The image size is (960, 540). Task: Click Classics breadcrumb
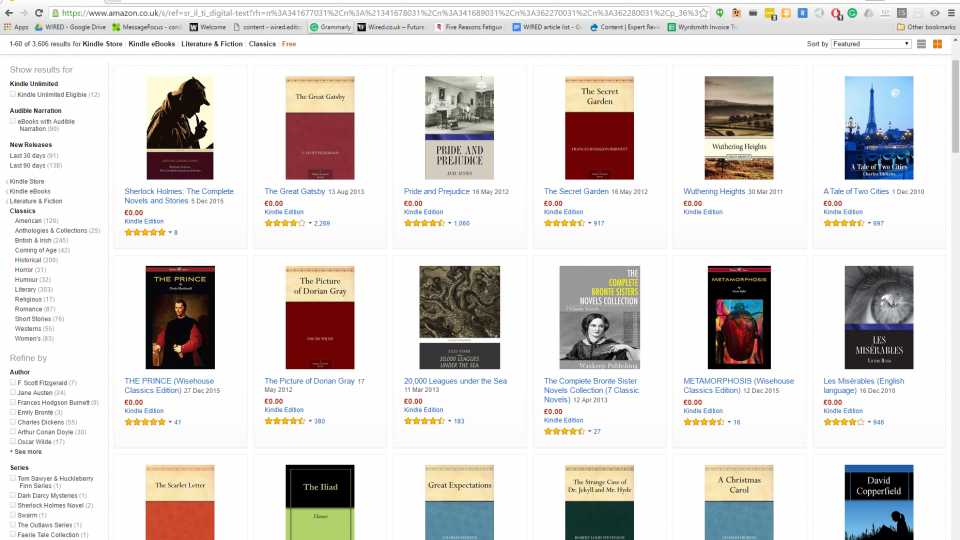[x=262, y=44]
